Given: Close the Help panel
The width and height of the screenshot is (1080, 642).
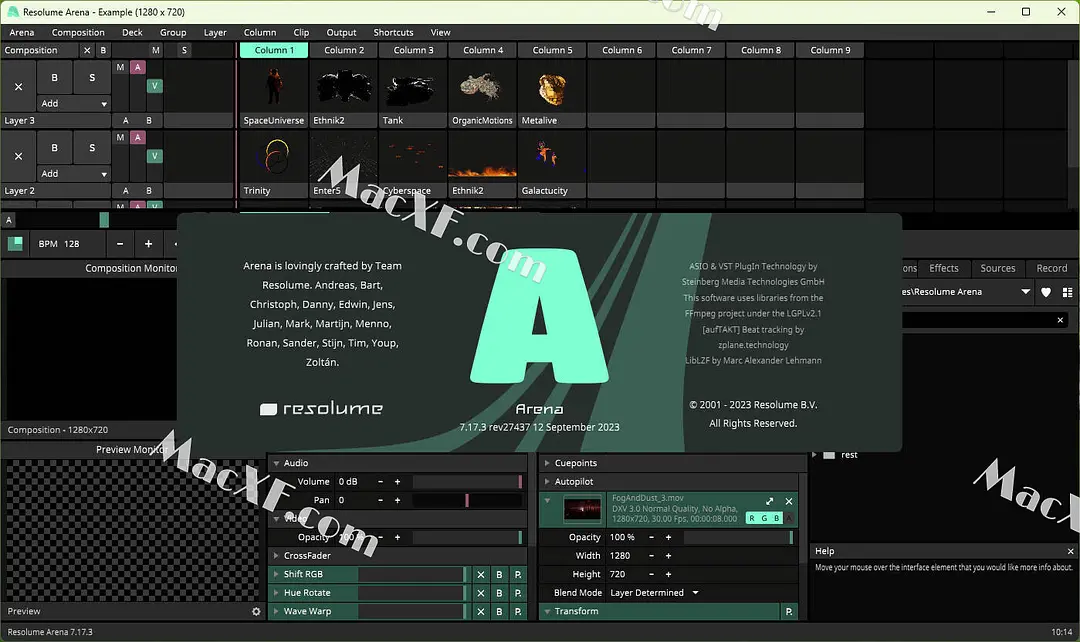Looking at the screenshot, I should pos(1070,552).
